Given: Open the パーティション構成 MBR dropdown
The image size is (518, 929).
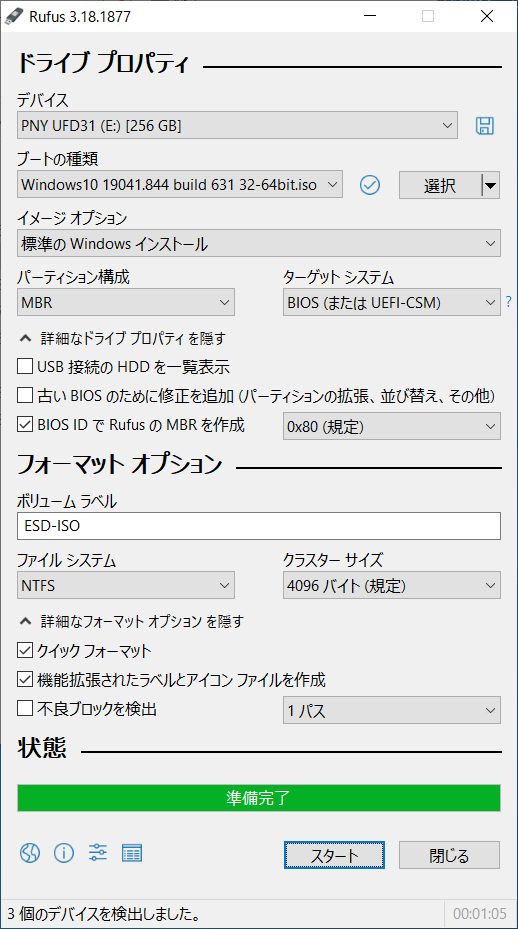Looking at the screenshot, I should pos(126,303).
